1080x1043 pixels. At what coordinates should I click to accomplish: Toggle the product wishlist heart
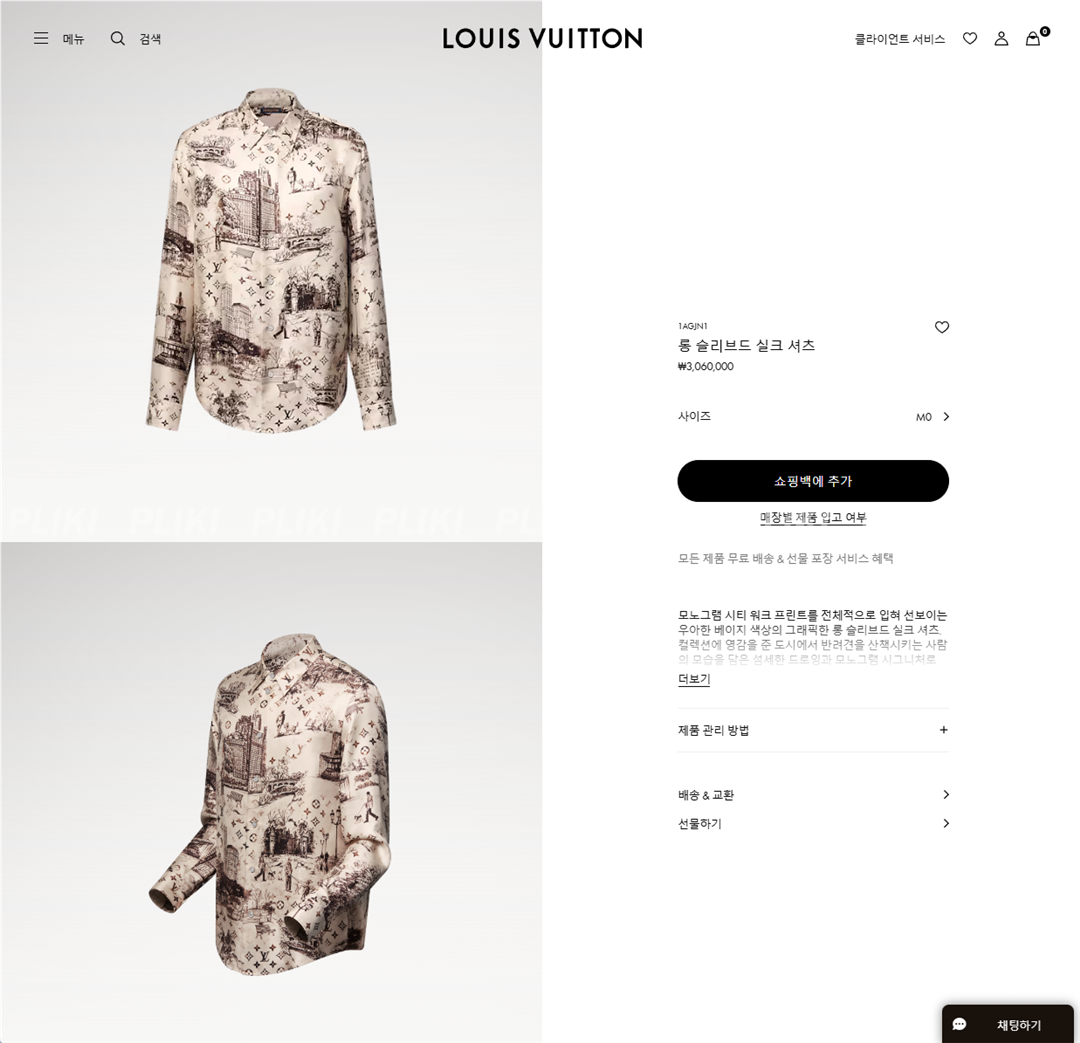(942, 327)
